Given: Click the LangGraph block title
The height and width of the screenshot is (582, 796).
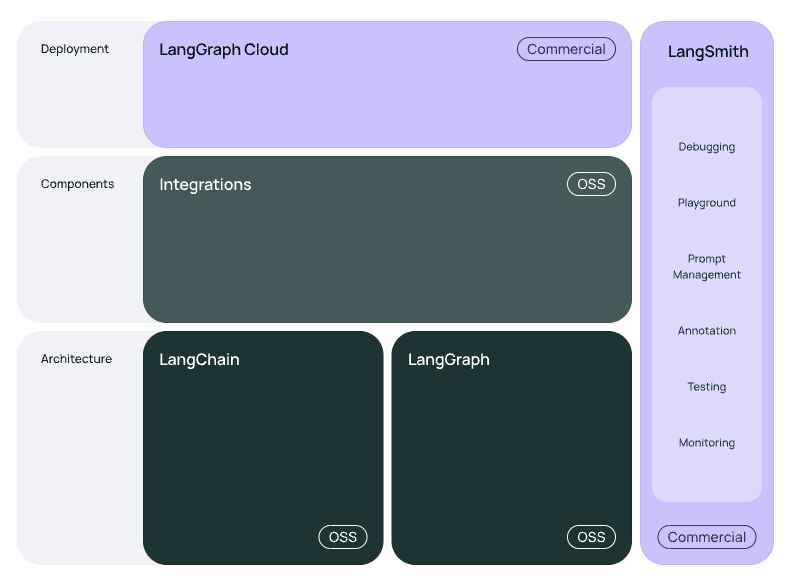Looking at the screenshot, I should pyautogui.click(x=448, y=360).
